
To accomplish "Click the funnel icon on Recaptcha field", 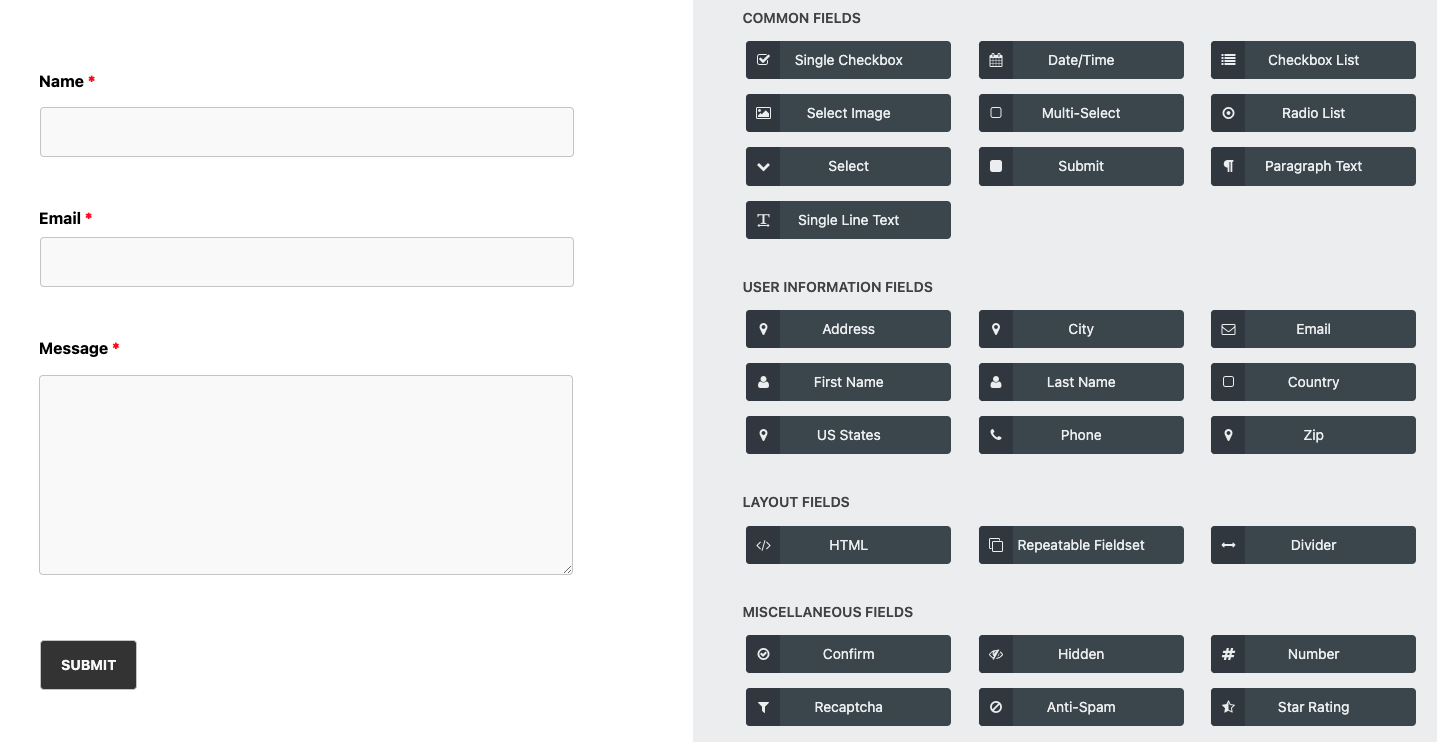I will tap(763, 707).
